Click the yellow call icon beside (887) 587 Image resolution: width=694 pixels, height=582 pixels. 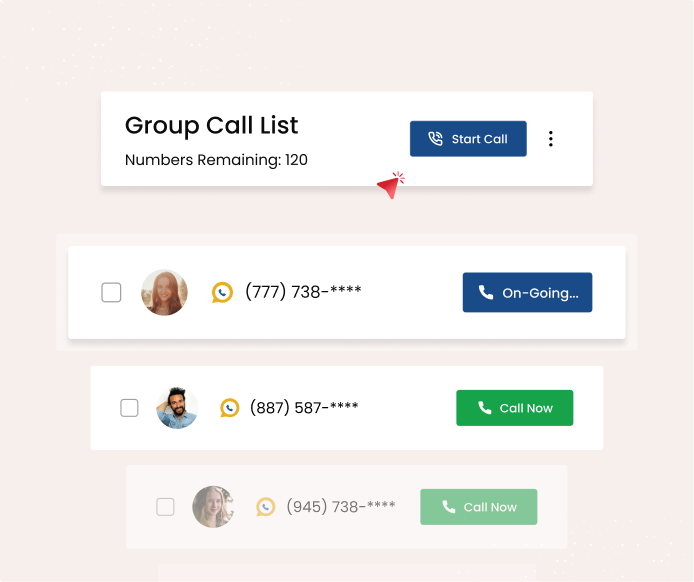tap(230, 408)
